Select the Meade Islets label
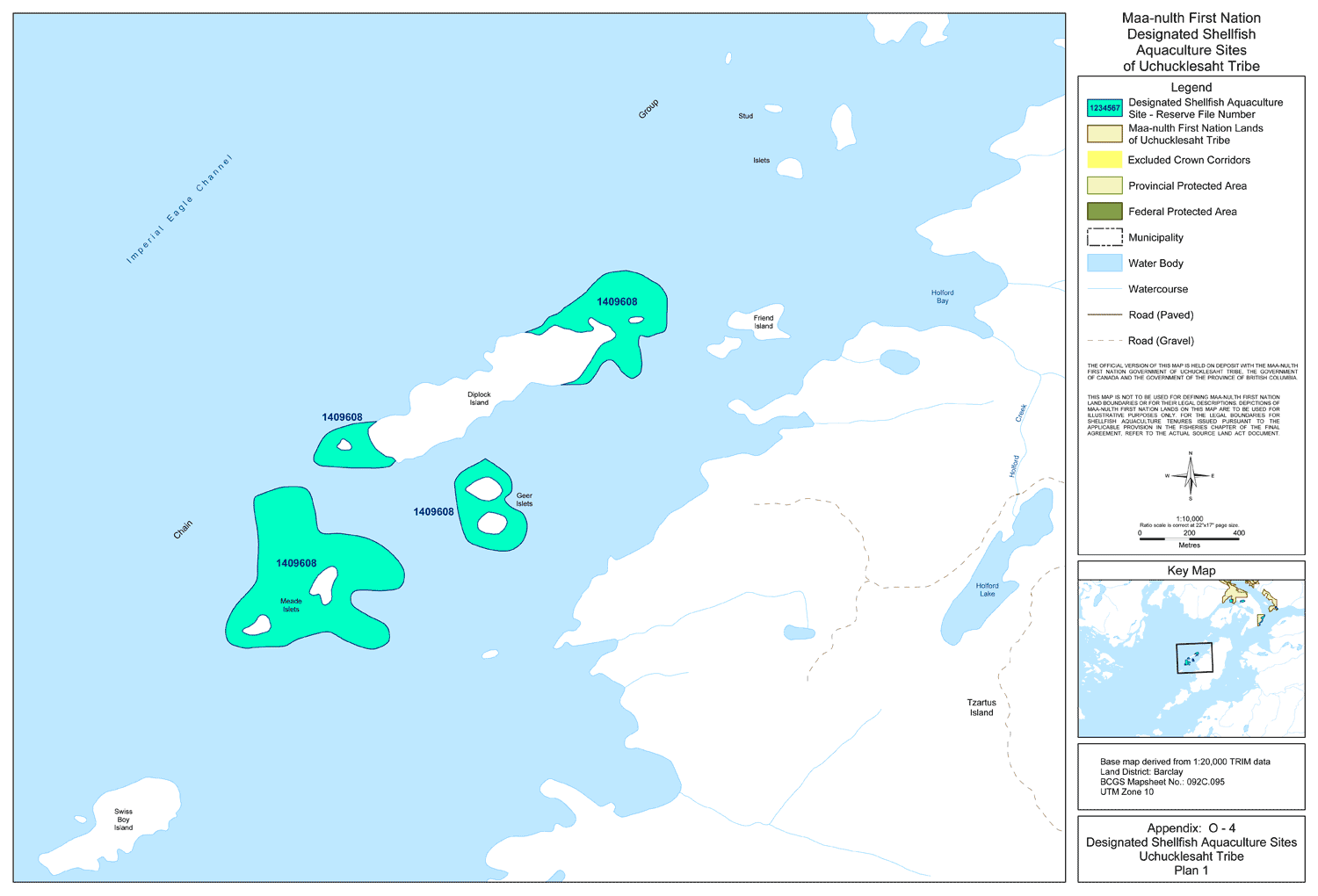The height and width of the screenshot is (896, 1318). pyautogui.click(x=291, y=605)
